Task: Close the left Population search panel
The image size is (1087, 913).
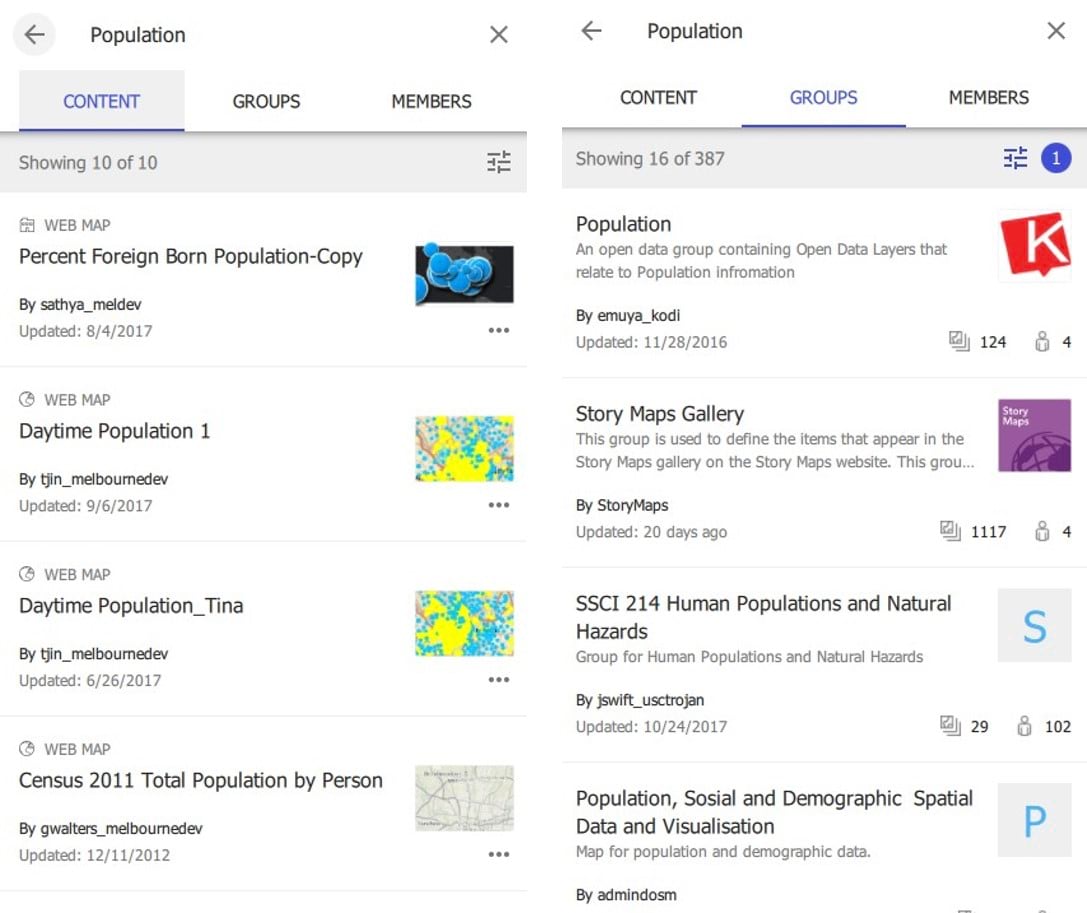Action: coord(499,35)
